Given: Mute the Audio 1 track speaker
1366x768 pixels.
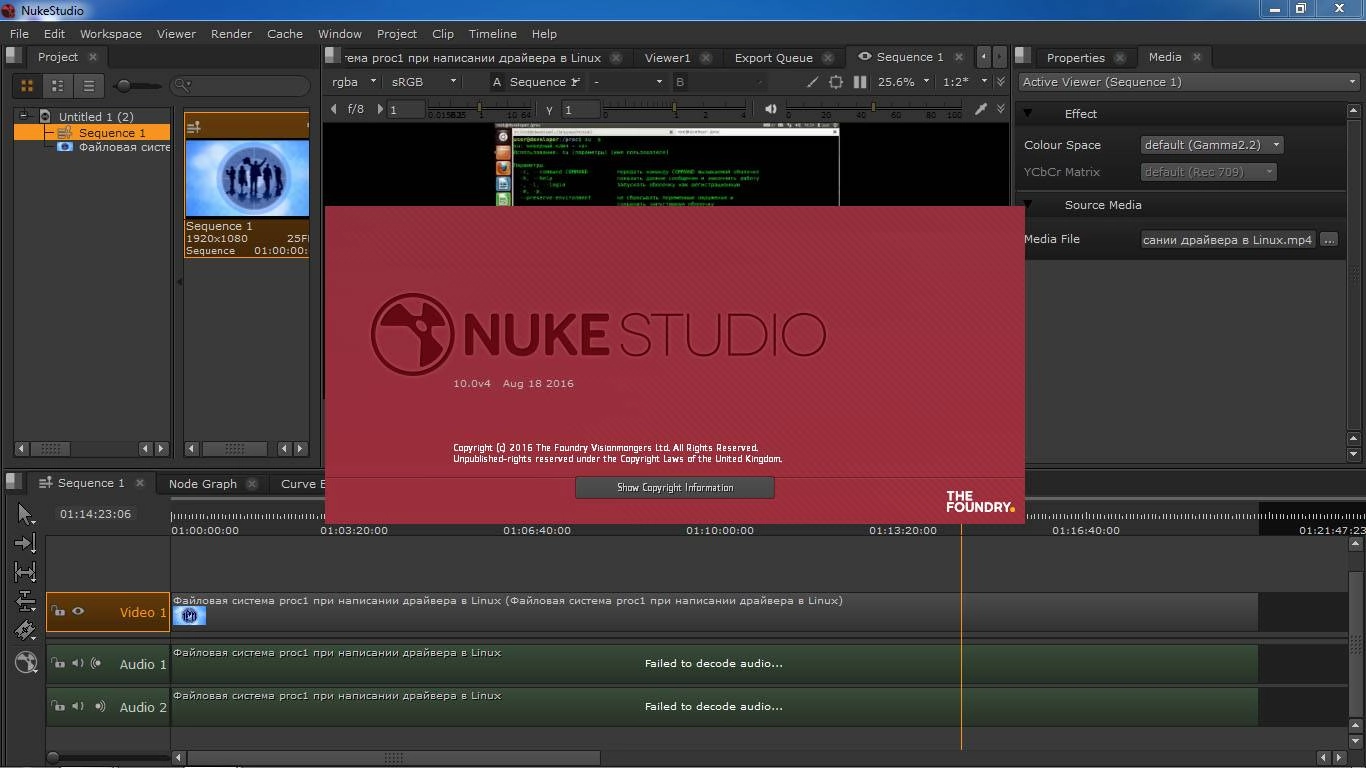Looking at the screenshot, I should tap(78, 663).
